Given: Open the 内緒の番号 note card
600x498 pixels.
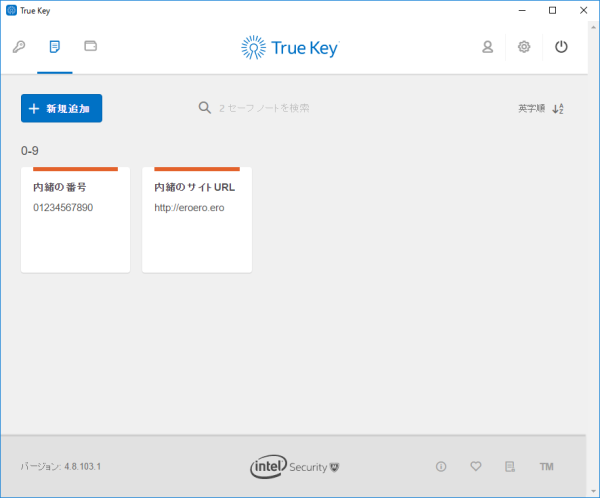Looking at the screenshot, I should 75,220.
